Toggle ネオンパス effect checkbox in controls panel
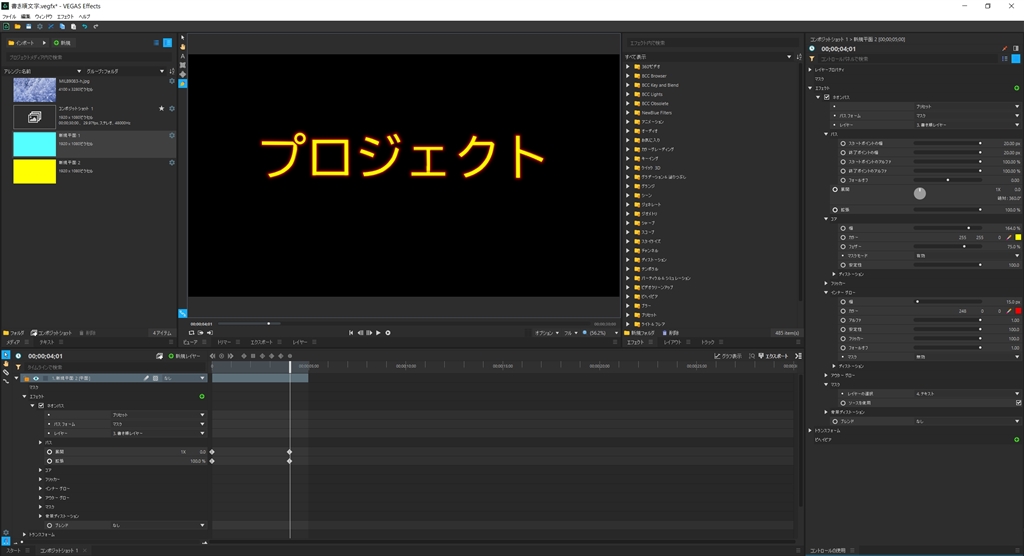Screen dimensions: 1024x556 pyautogui.click(x=827, y=97)
